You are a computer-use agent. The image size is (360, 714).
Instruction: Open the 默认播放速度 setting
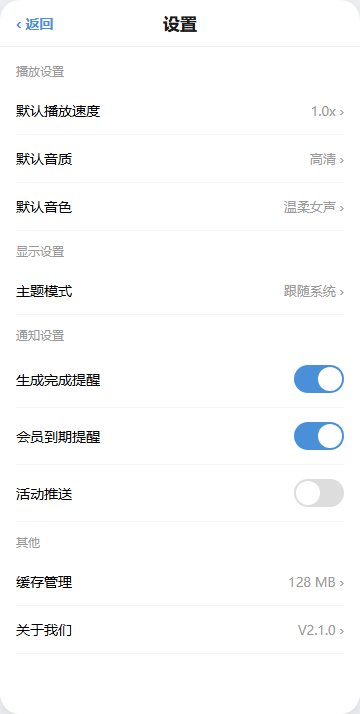point(180,111)
